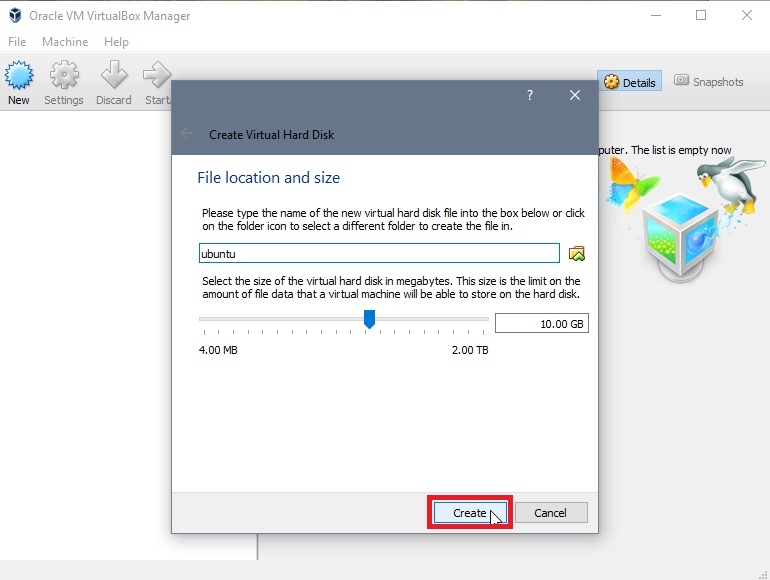The image size is (770, 580).
Task: Click the window resize grip in status bar corner
Action: coord(764,574)
